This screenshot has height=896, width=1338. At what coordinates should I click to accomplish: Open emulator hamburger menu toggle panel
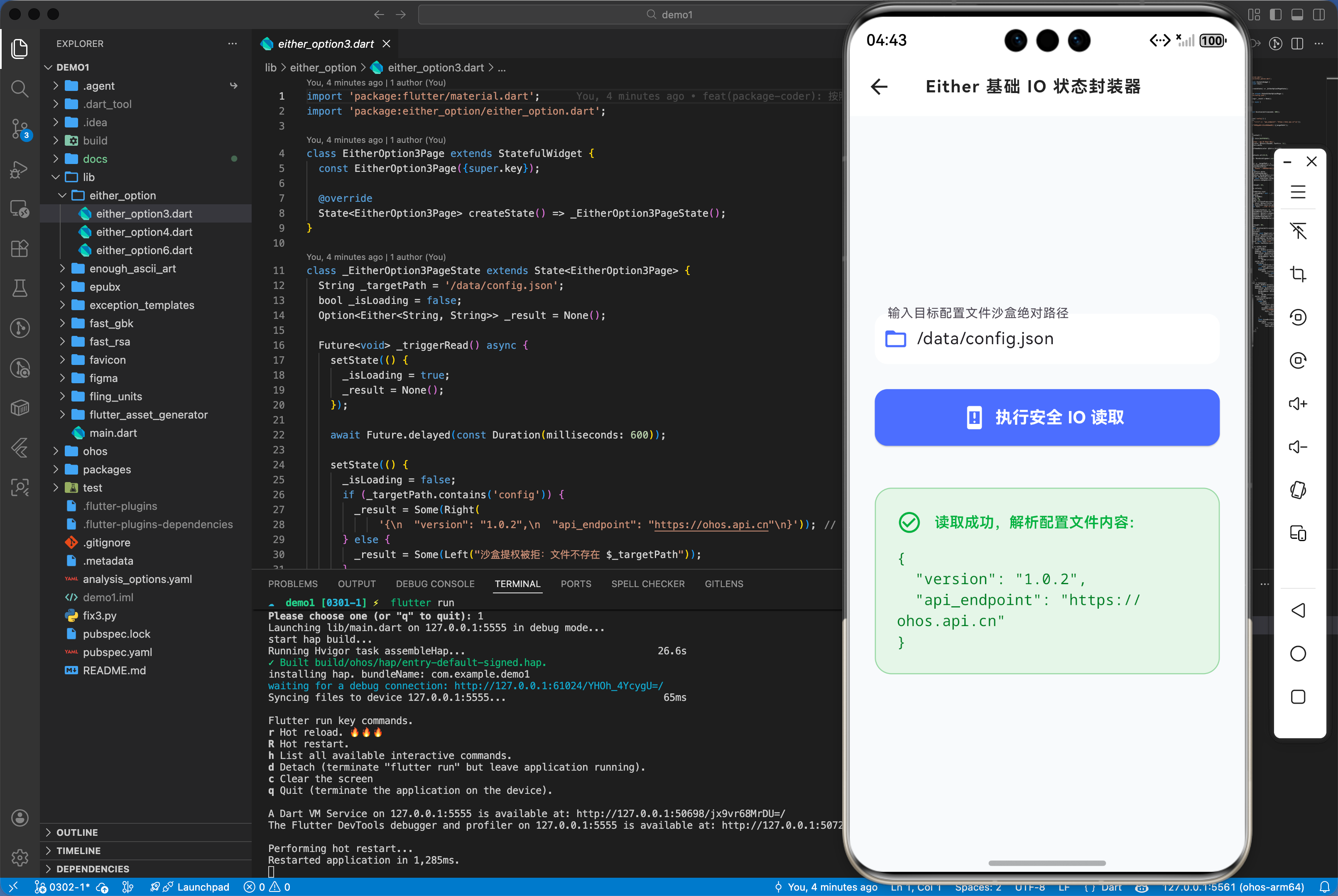pos(1299,192)
